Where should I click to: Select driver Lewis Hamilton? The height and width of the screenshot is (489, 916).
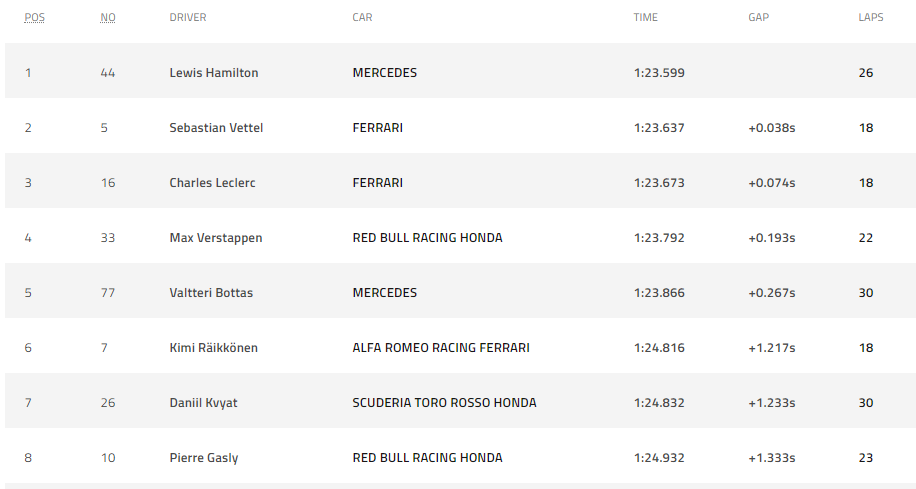tap(214, 73)
